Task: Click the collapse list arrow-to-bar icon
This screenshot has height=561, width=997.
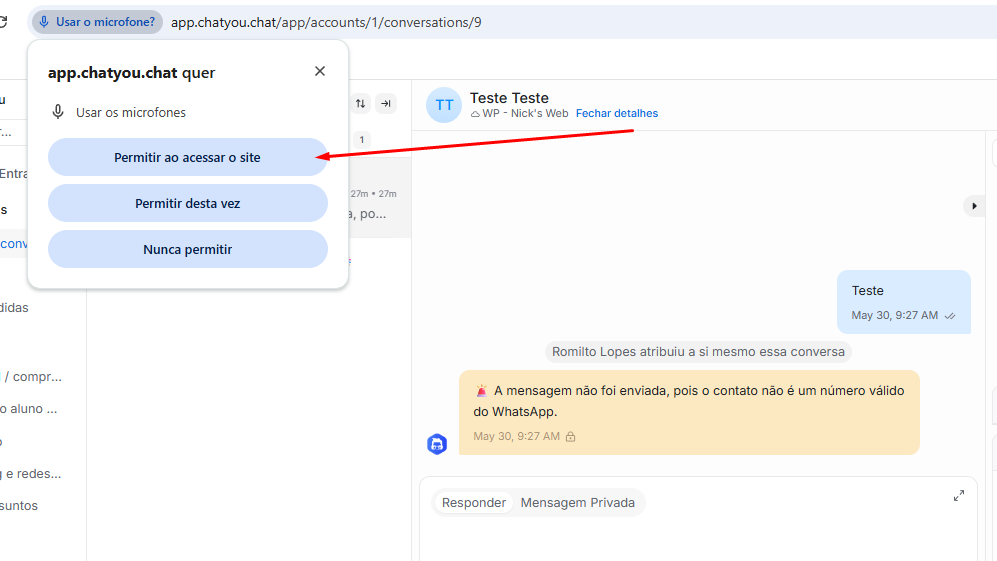Action: (x=386, y=103)
